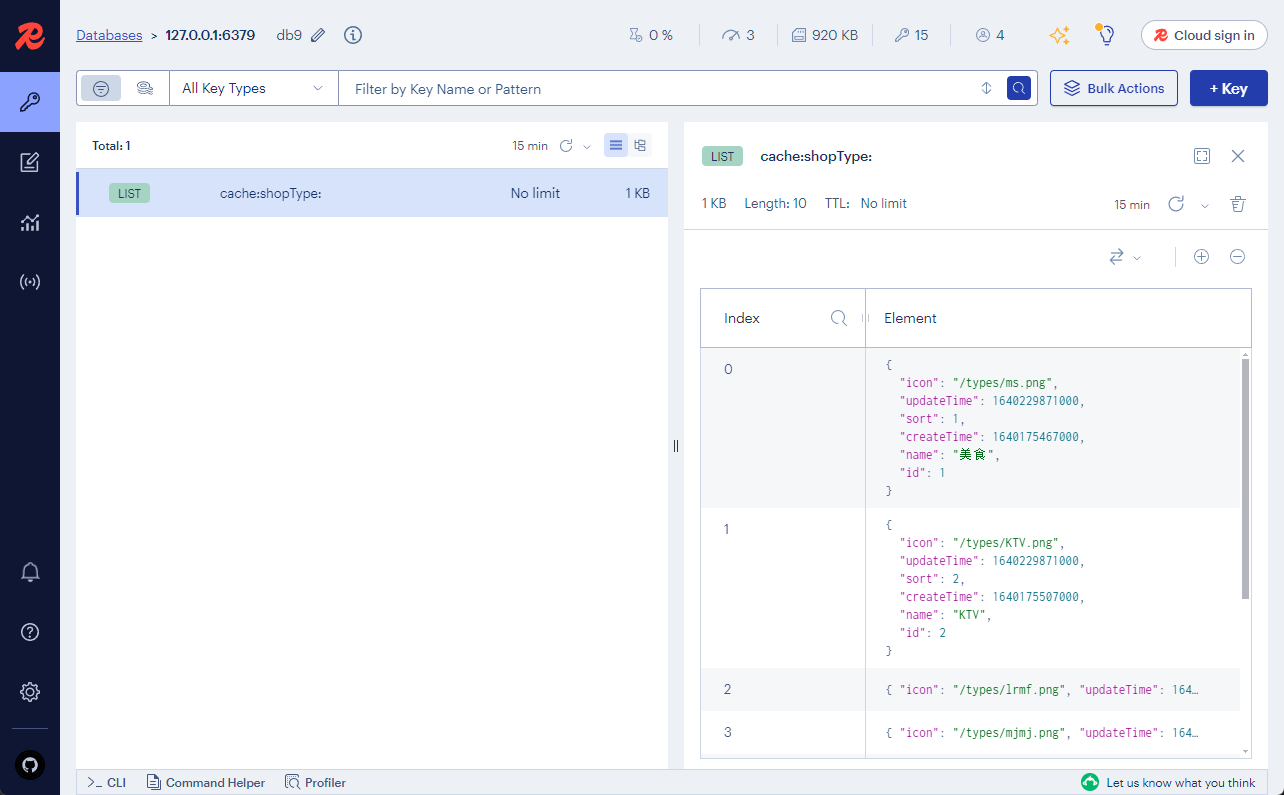The width and height of the screenshot is (1284, 795).
Task: Open the All Key Types dropdown
Action: coord(253,88)
